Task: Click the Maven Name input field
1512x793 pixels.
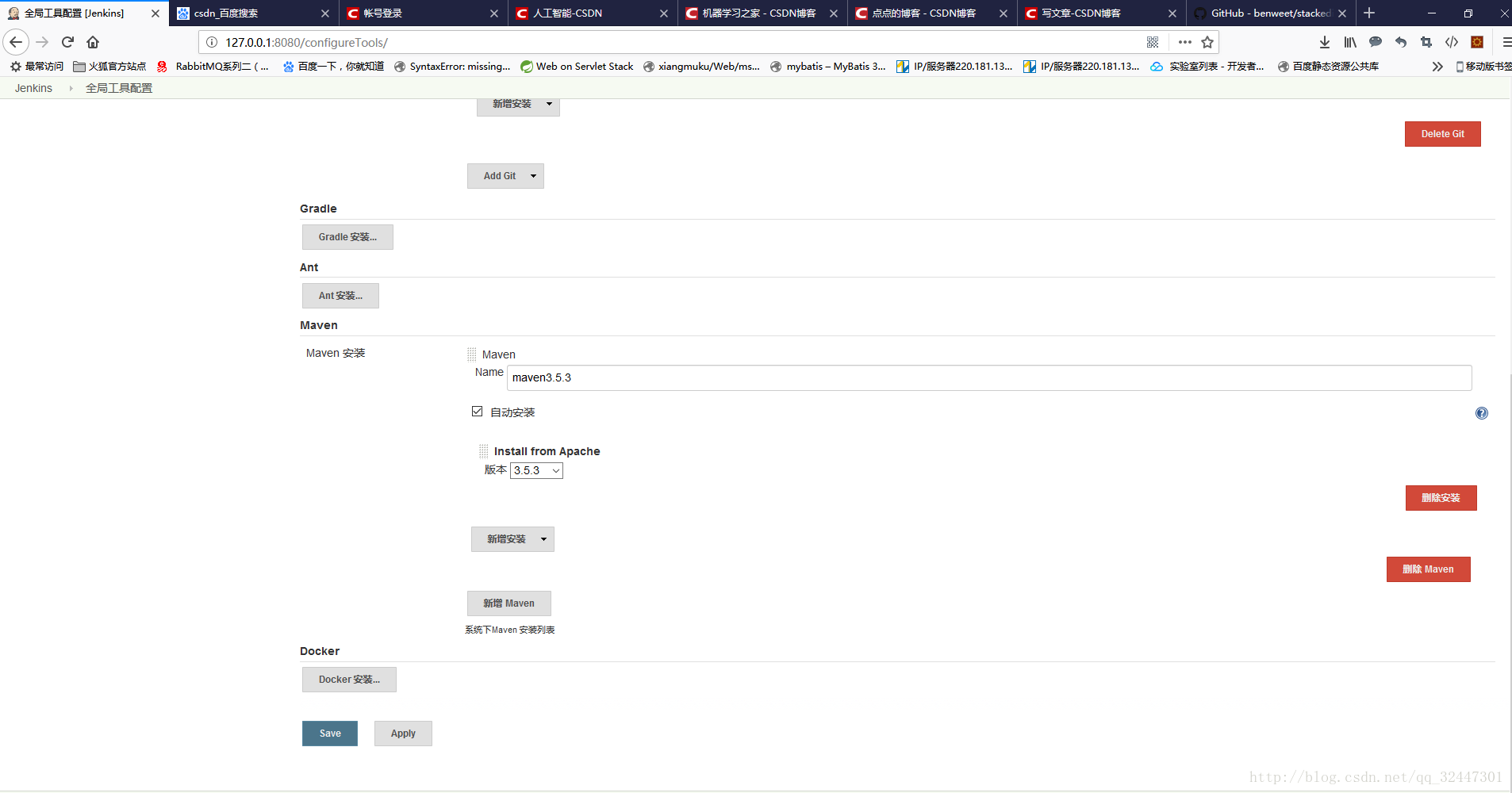Action: coord(989,377)
